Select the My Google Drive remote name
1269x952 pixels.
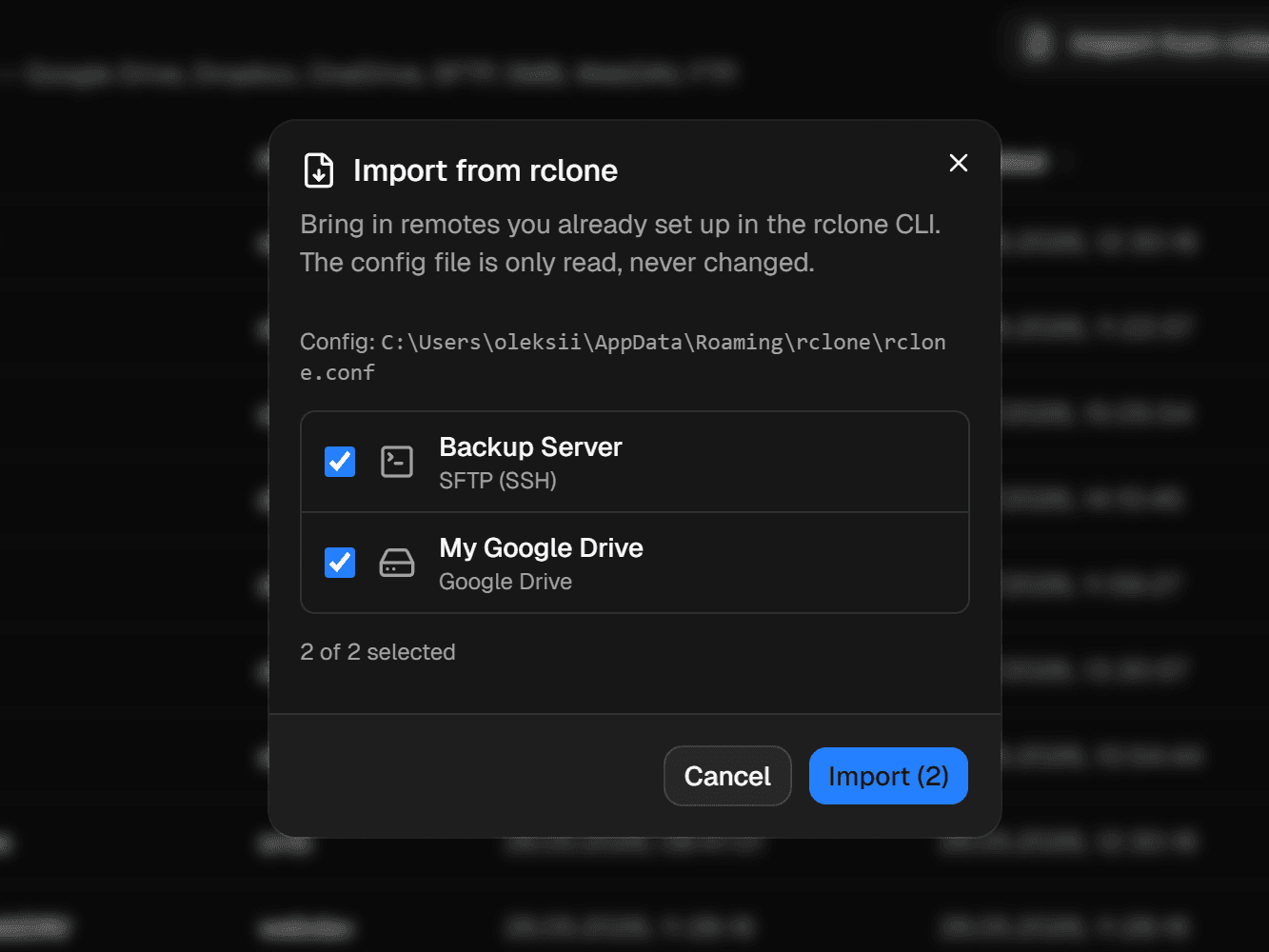coord(541,547)
